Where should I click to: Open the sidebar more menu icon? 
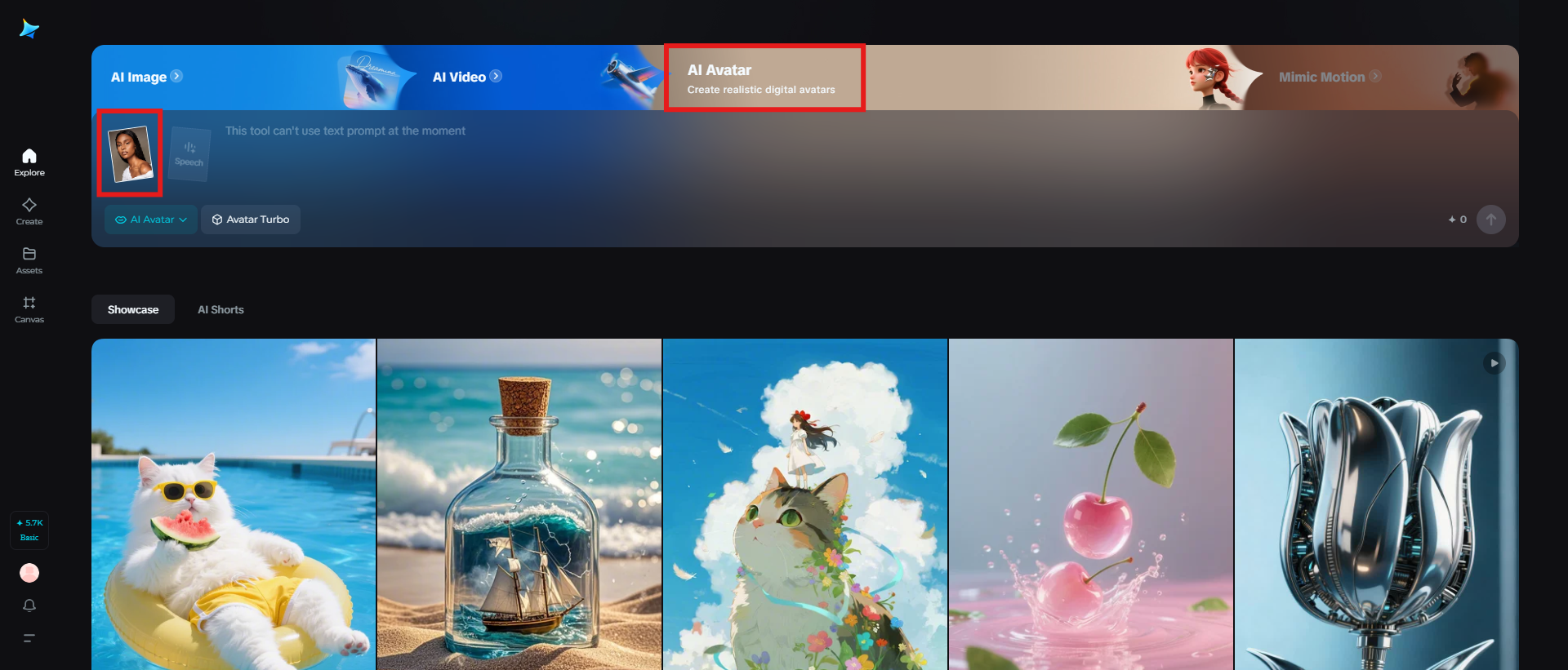29,638
